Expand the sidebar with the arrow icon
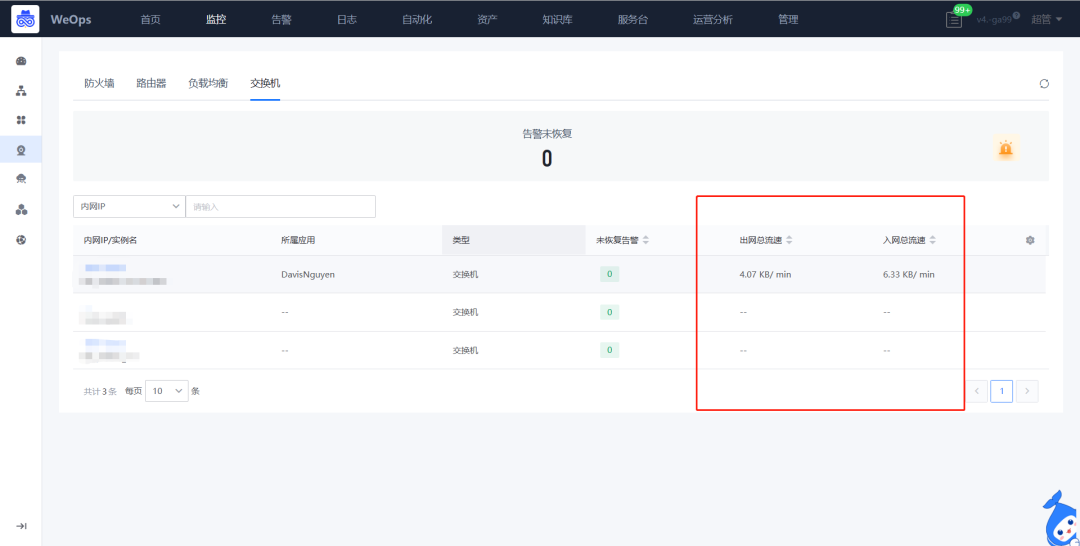This screenshot has height=546, width=1080. 21,526
